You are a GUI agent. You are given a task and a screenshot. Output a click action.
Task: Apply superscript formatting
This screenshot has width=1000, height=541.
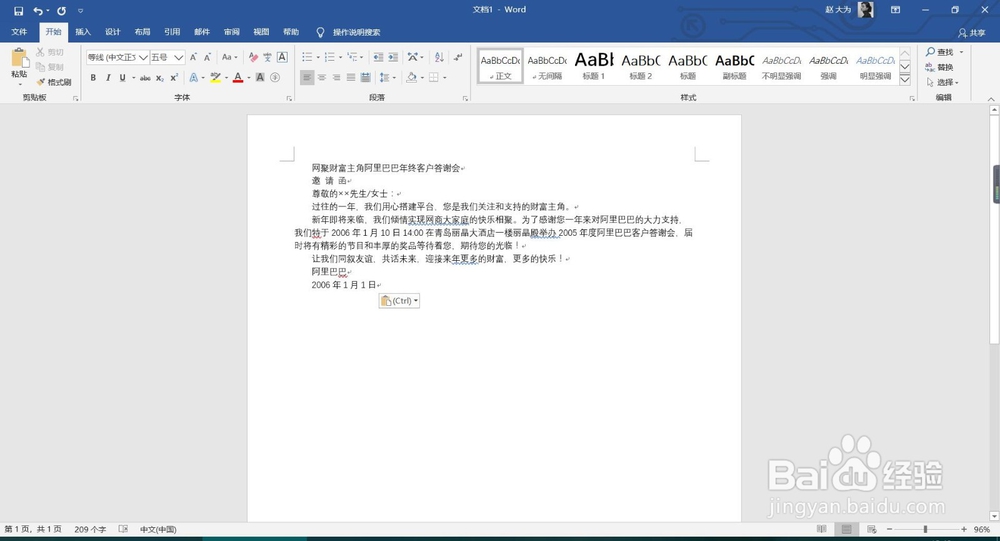[173, 78]
